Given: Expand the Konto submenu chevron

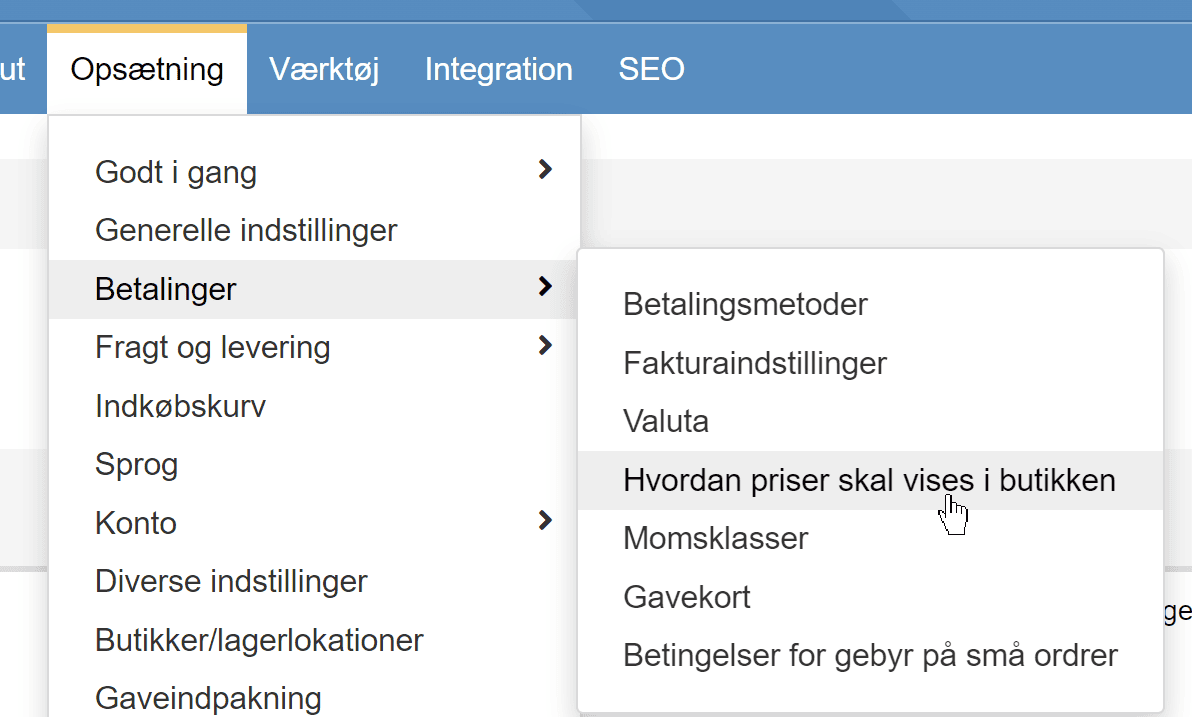Looking at the screenshot, I should 544,521.
